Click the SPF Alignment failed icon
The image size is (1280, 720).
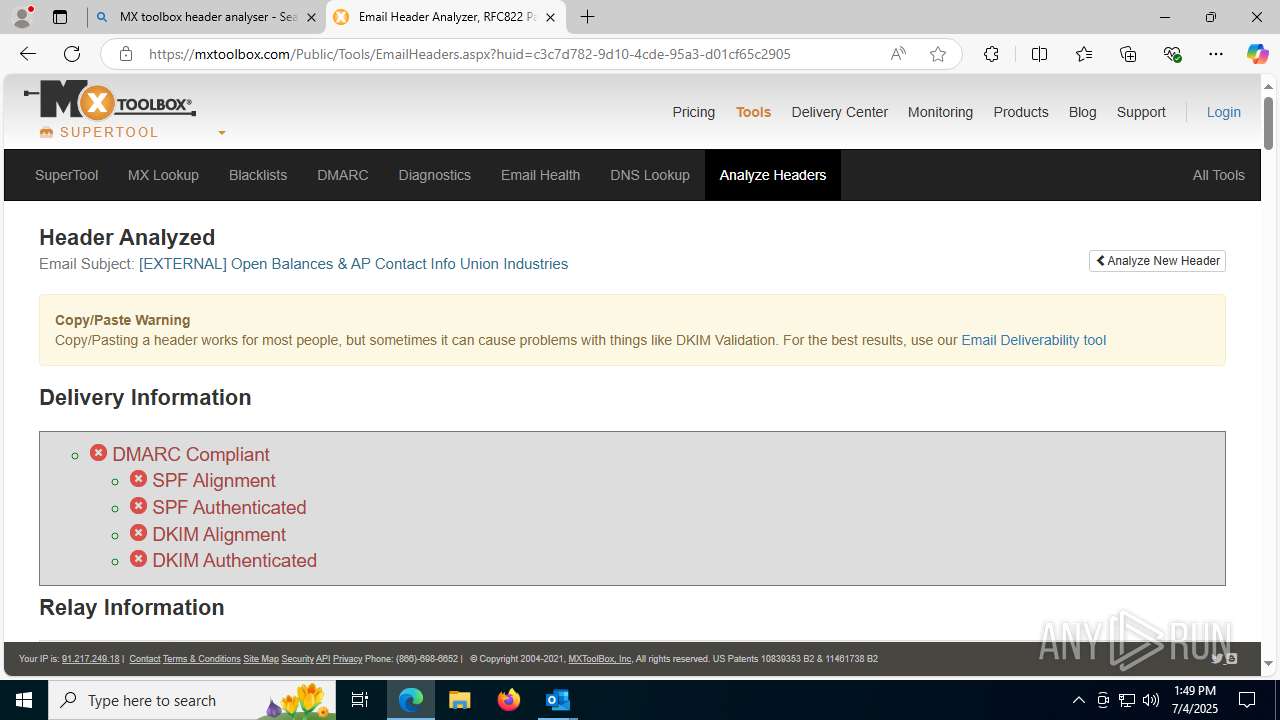click(x=138, y=479)
